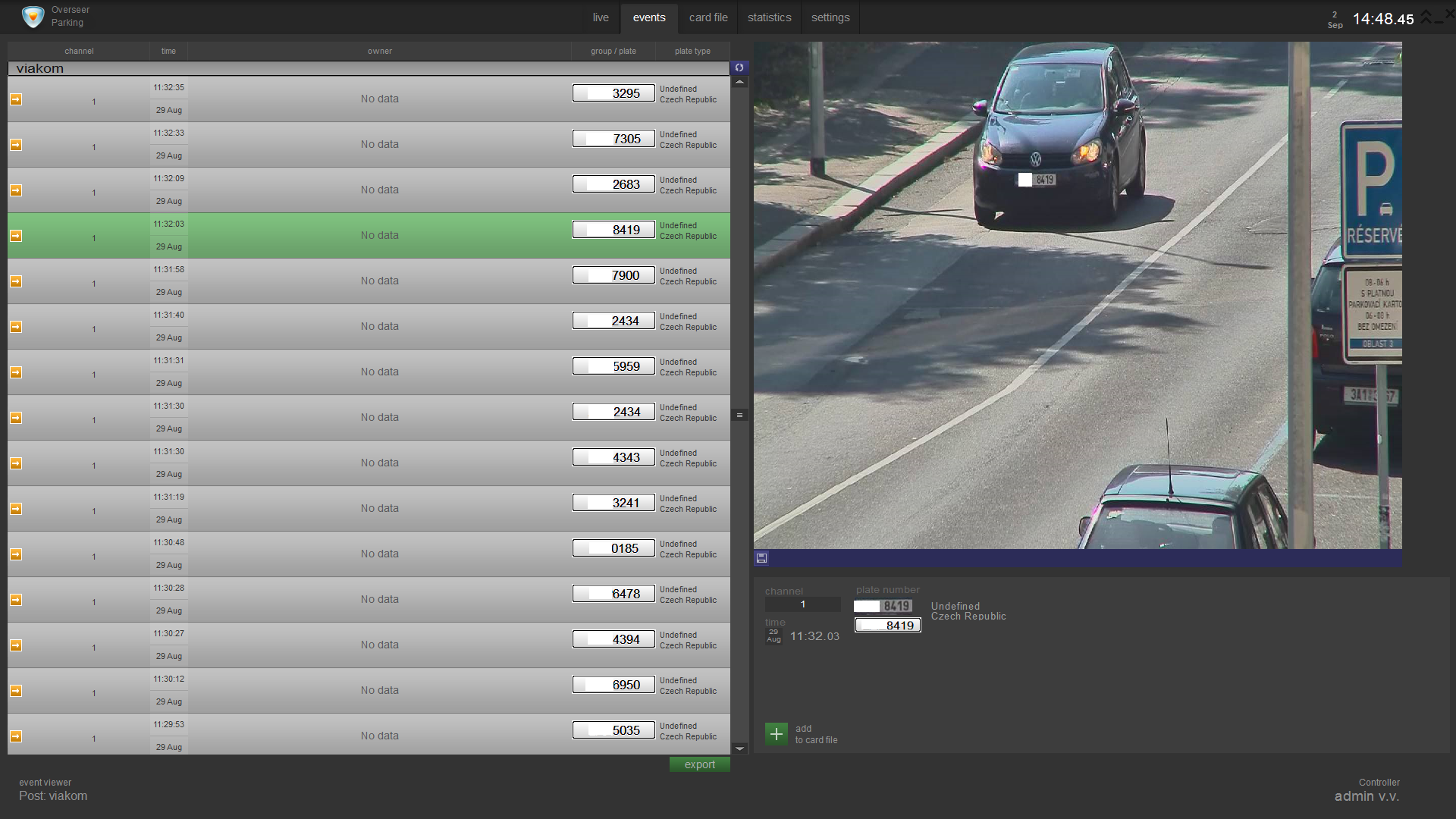Open the card file tab

pos(708,17)
